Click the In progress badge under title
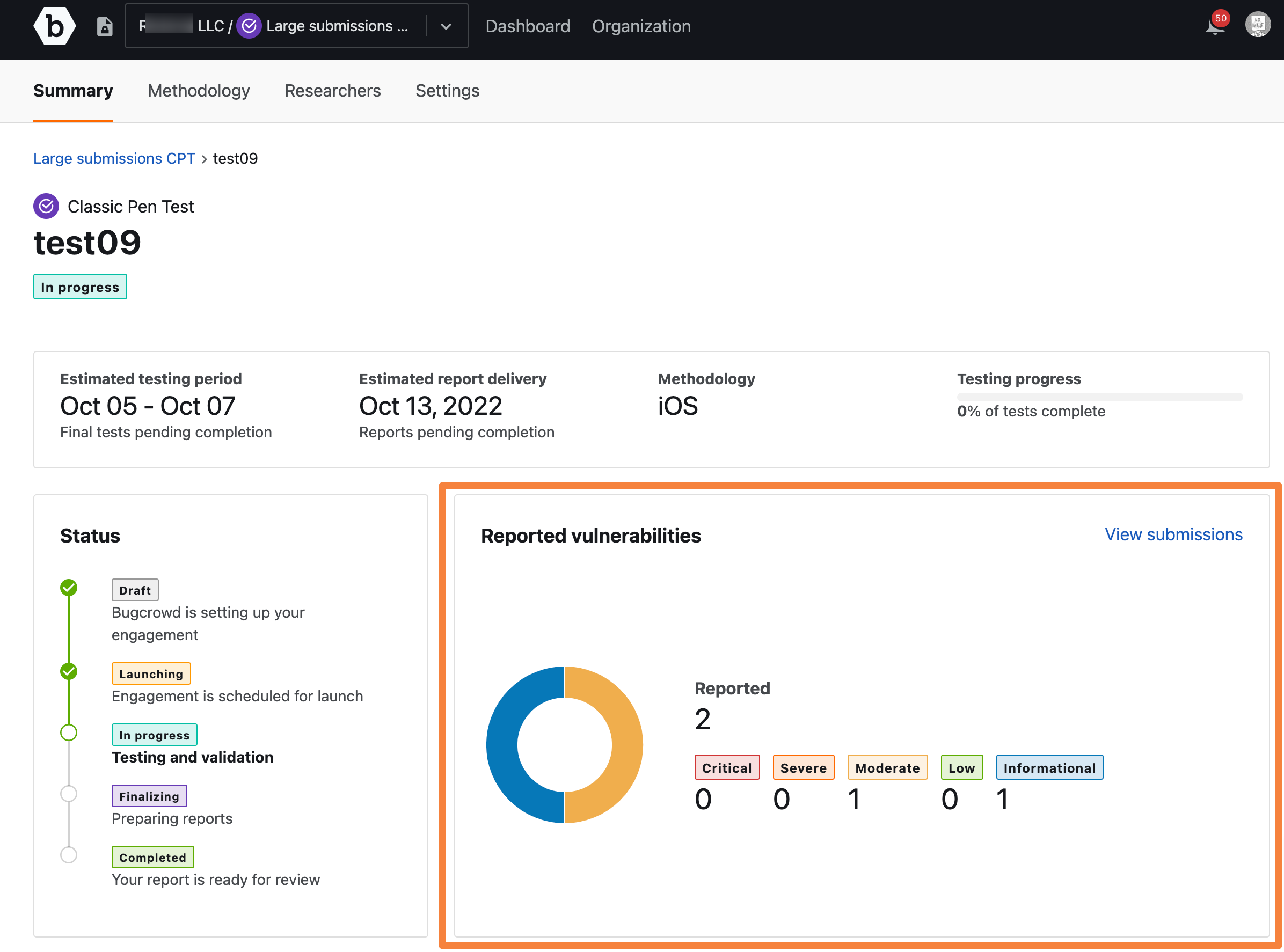This screenshot has height=952, width=1284. [80, 287]
